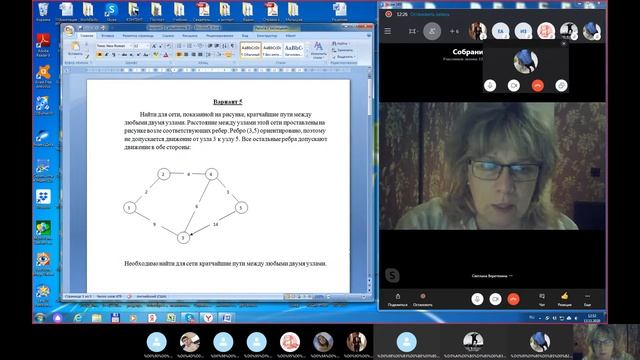This screenshot has width=640, height=360.
Task: Open Yandex browser from the taskbar
Action: point(208,318)
